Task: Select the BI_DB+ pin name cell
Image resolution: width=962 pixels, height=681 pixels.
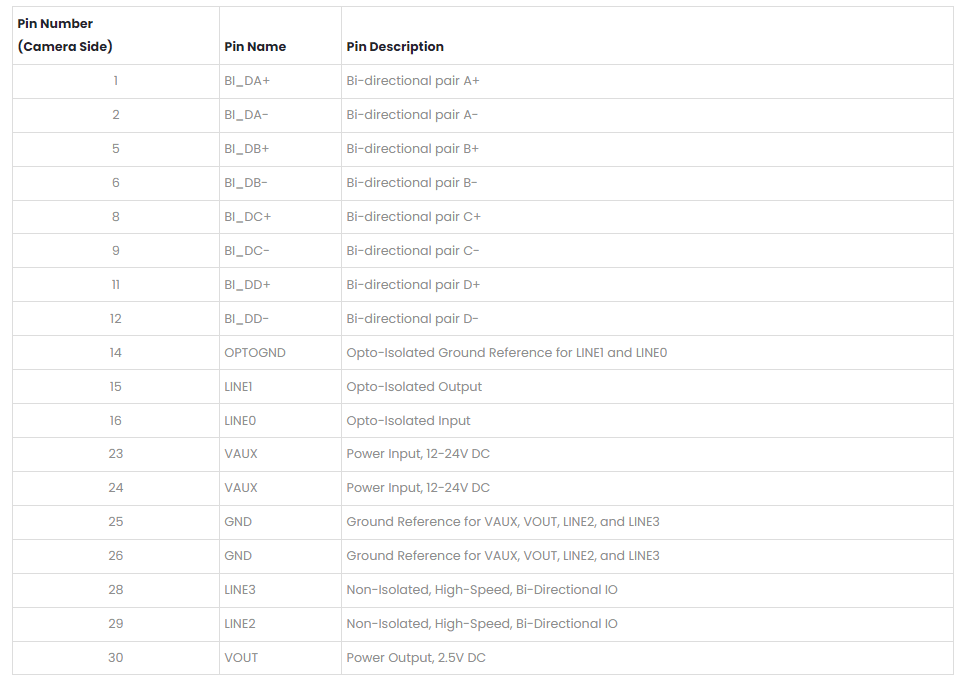Action: 247,149
